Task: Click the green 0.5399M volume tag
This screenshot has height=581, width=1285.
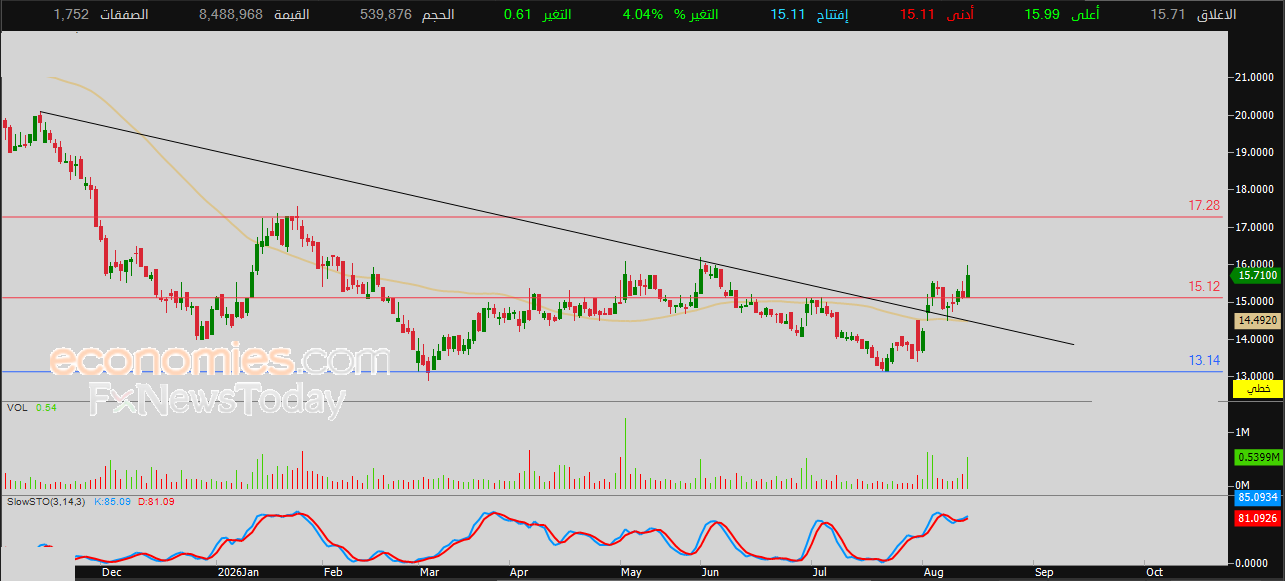Action: click(x=1259, y=457)
